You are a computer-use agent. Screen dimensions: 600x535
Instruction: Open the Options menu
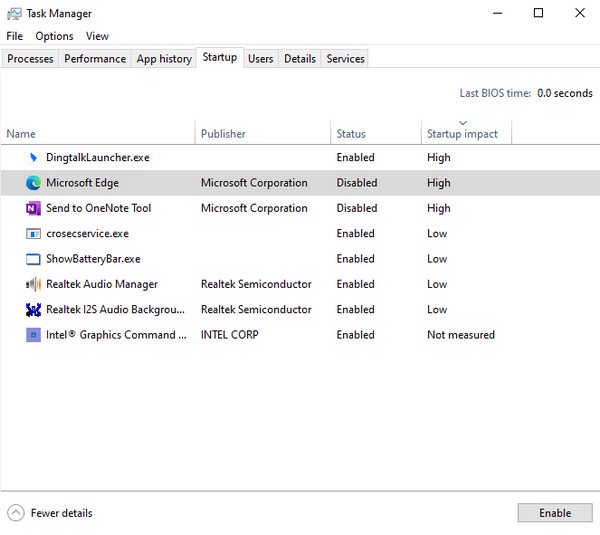(x=54, y=36)
